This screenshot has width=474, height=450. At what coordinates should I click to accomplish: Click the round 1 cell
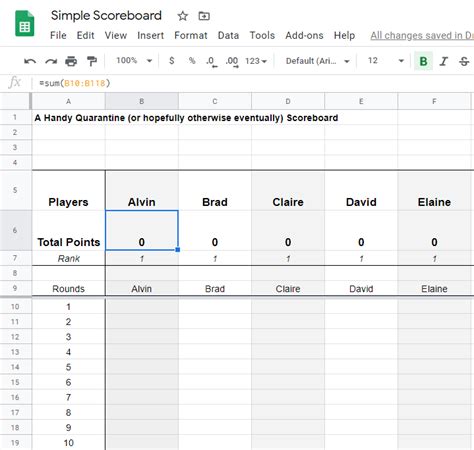pos(68,306)
